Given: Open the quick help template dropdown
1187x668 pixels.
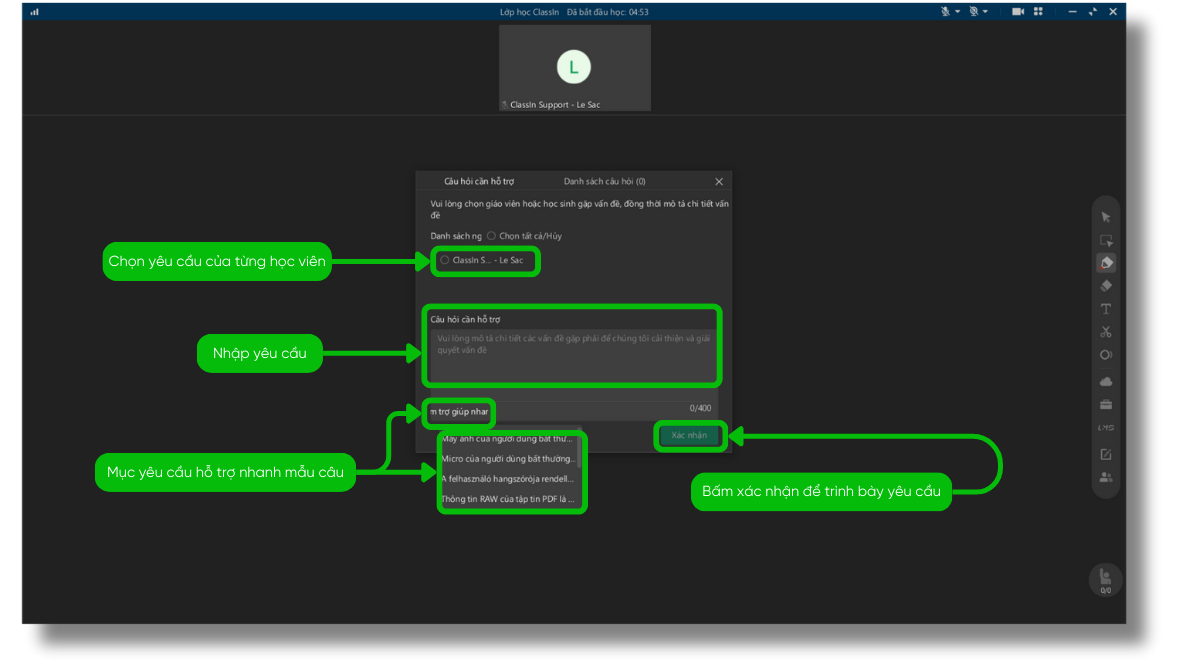Looking at the screenshot, I should (460, 412).
